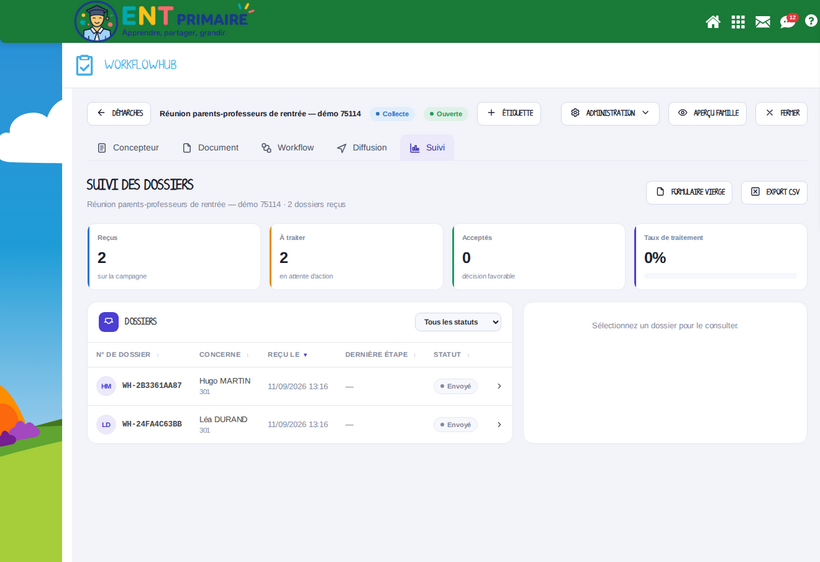Sort by Dernière étape column header
This screenshot has width=820, height=562.
point(380,355)
